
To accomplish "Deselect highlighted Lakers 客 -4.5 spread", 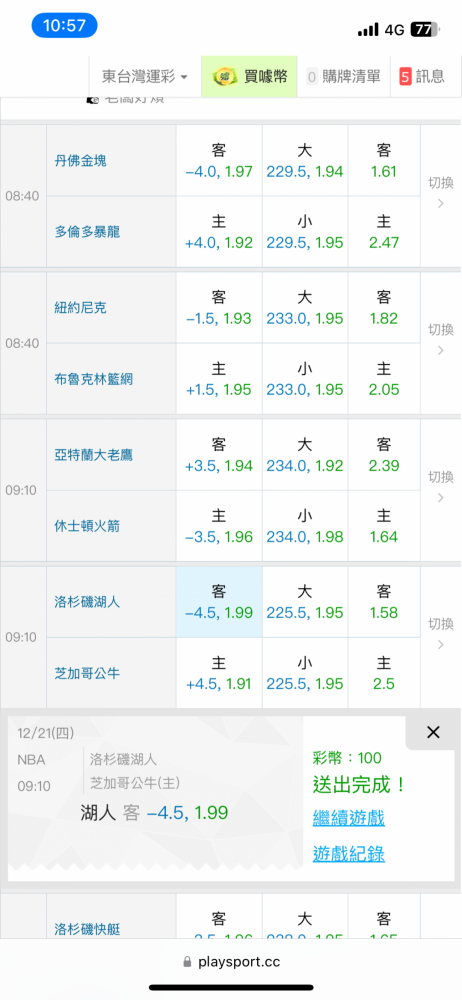I will (219, 602).
